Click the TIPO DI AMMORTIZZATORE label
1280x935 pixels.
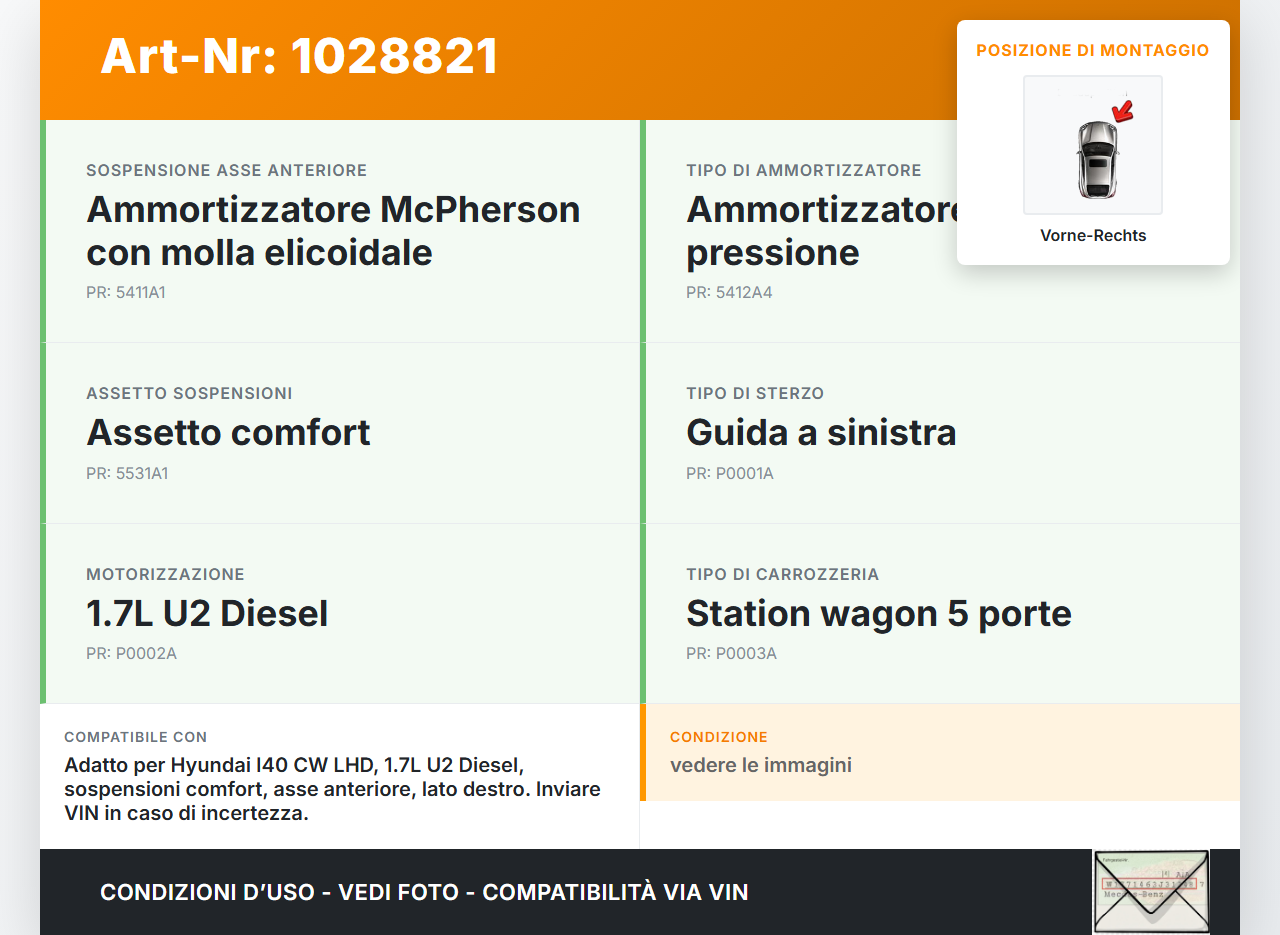[x=803, y=171]
